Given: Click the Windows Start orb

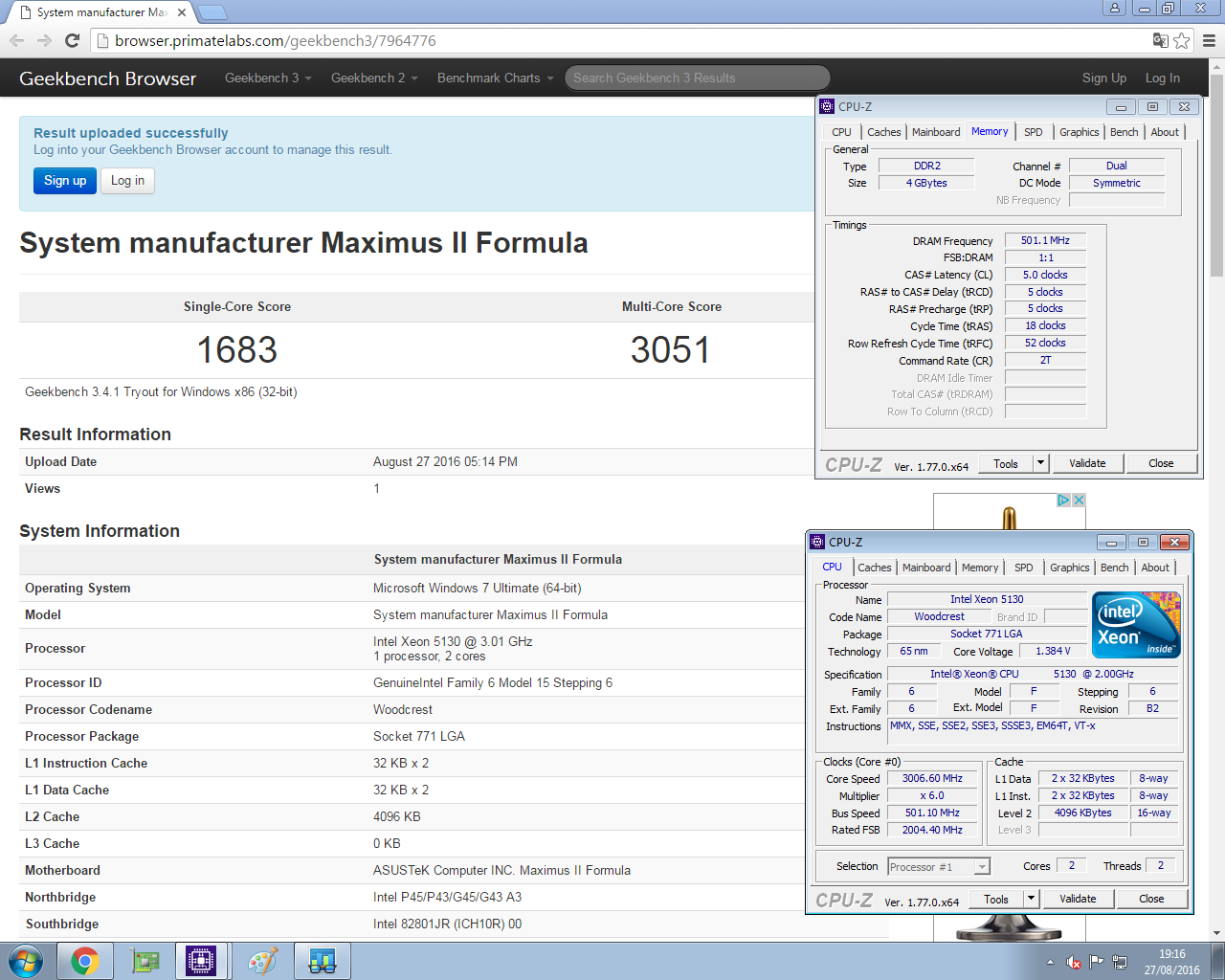Looking at the screenshot, I should click(26, 961).
